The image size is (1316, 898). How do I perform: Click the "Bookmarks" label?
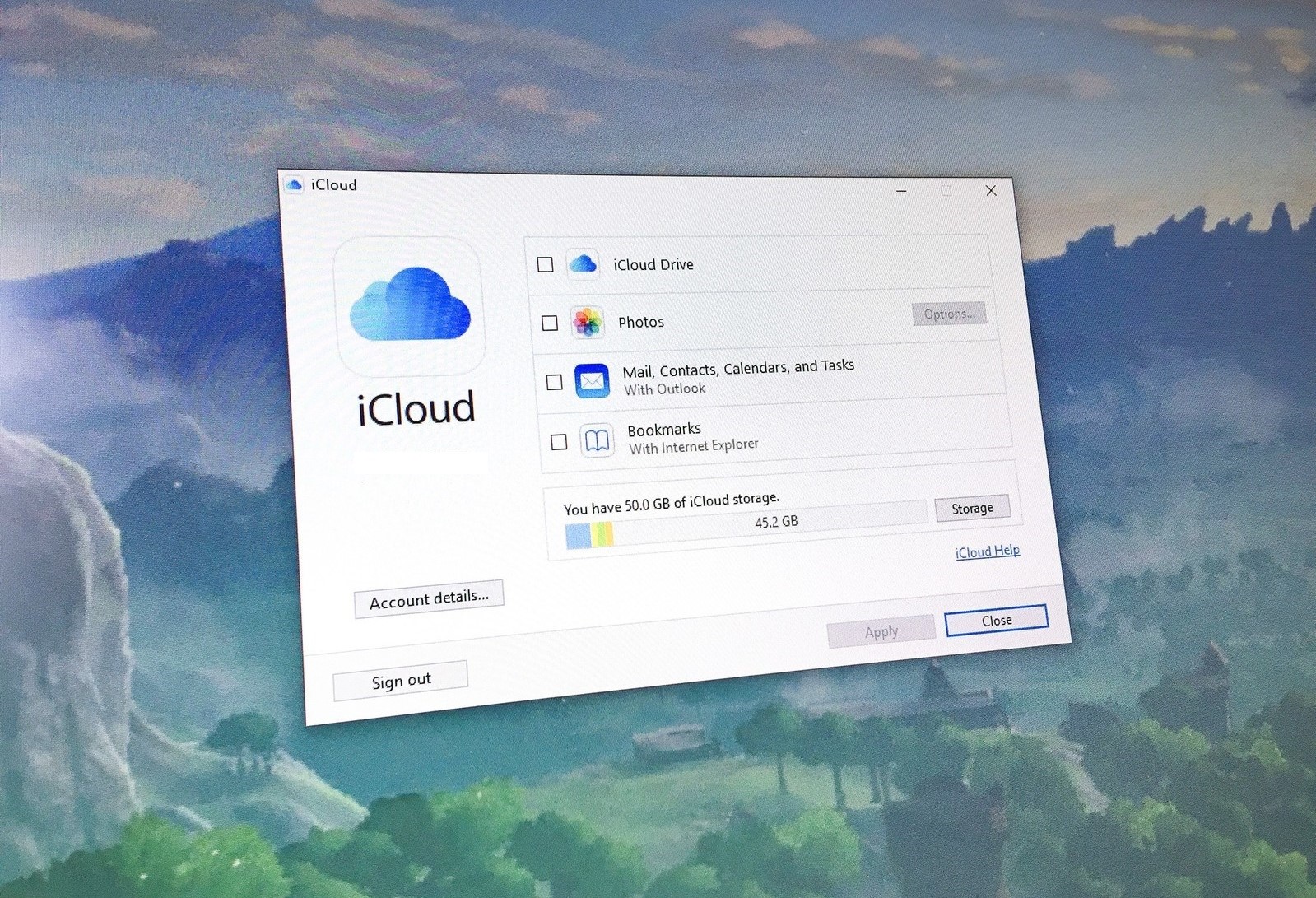tap(664, 429)
